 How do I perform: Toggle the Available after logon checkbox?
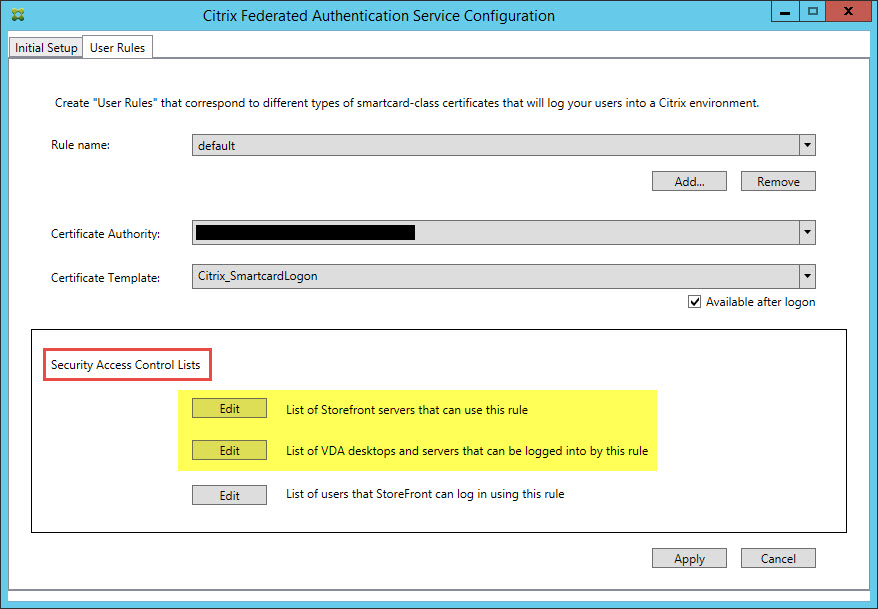pyautogui.click(x=694, y=302)
